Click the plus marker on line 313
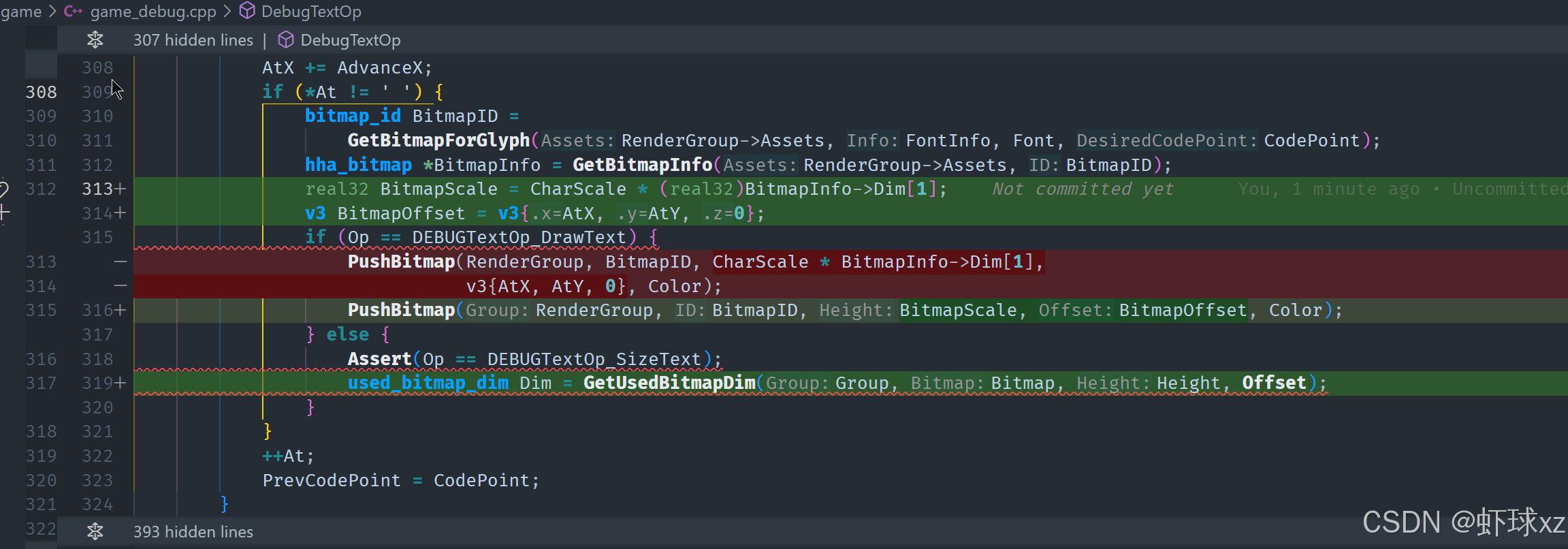Viewport: 1568px width, 549px height. tap(121, 189)
